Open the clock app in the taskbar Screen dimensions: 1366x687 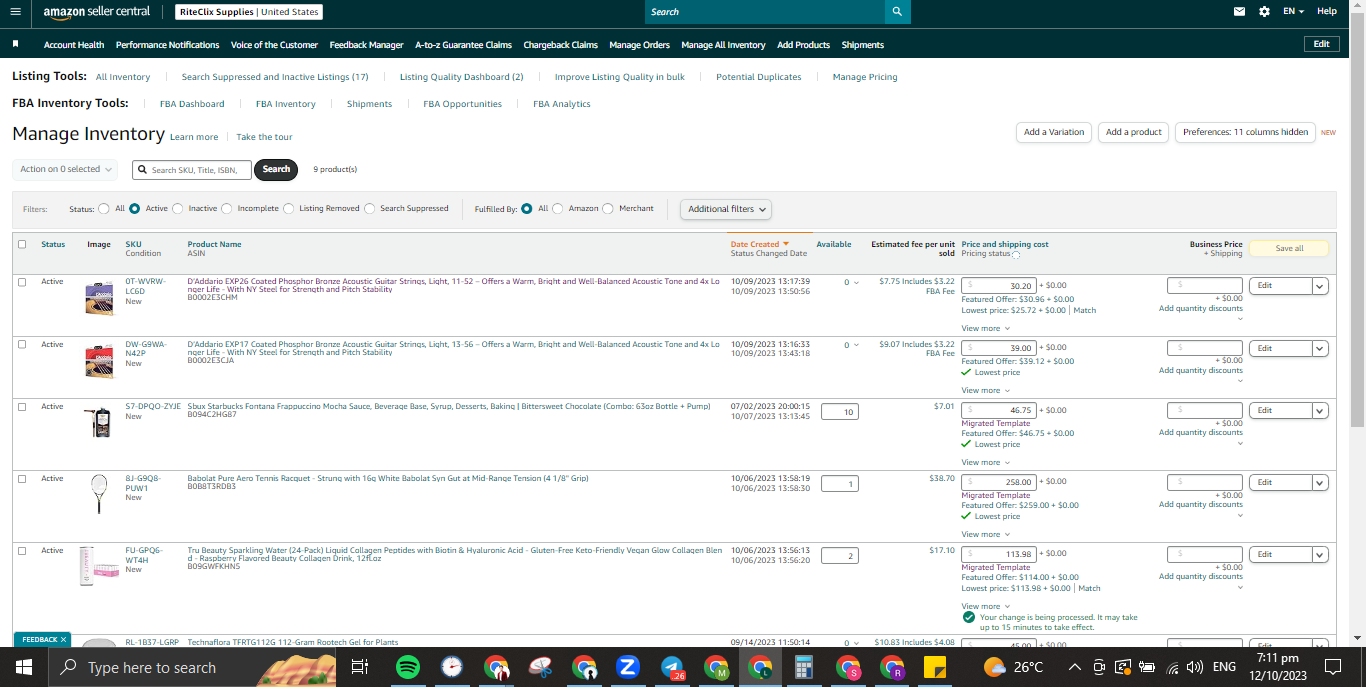point(452,667)
